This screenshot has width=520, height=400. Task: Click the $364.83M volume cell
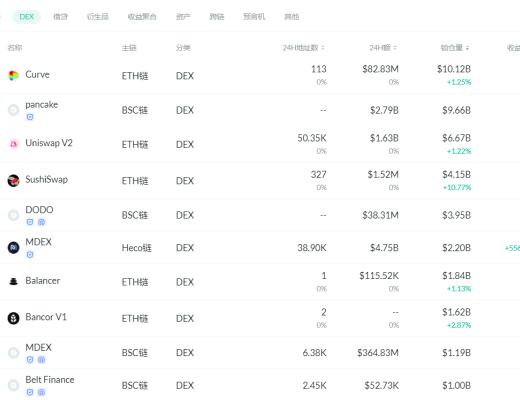tap(378, 353)
